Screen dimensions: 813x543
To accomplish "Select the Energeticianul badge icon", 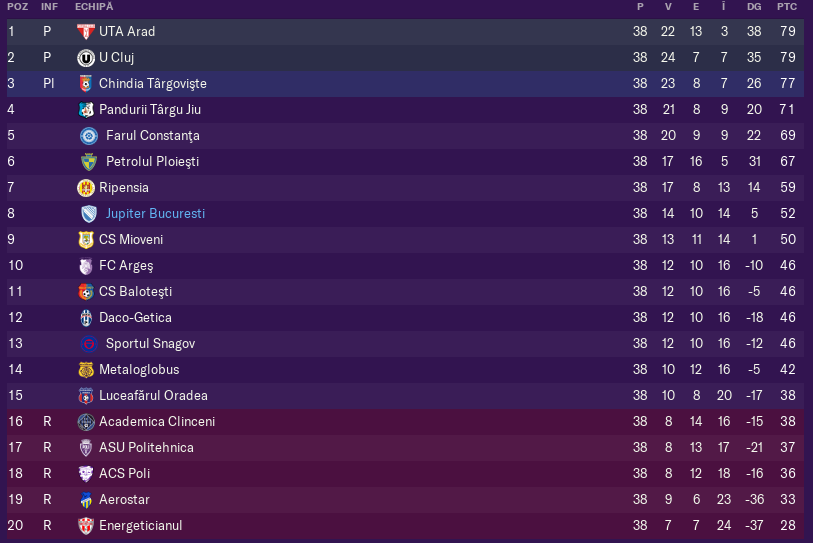I will (x=86, y=526).
